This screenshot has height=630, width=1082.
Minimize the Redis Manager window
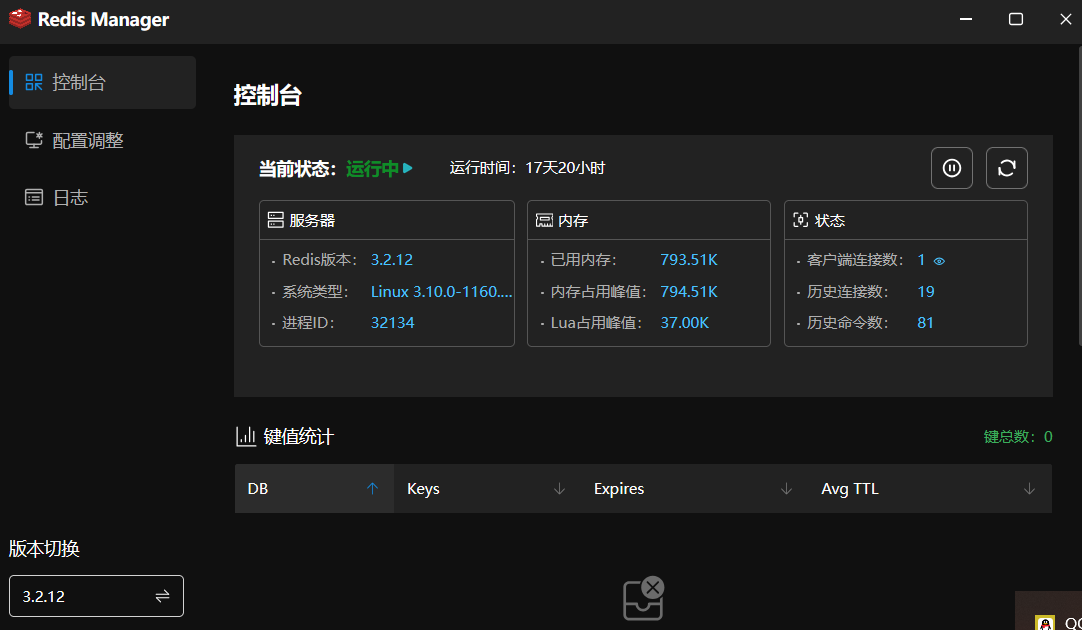[x=966, y=19]
